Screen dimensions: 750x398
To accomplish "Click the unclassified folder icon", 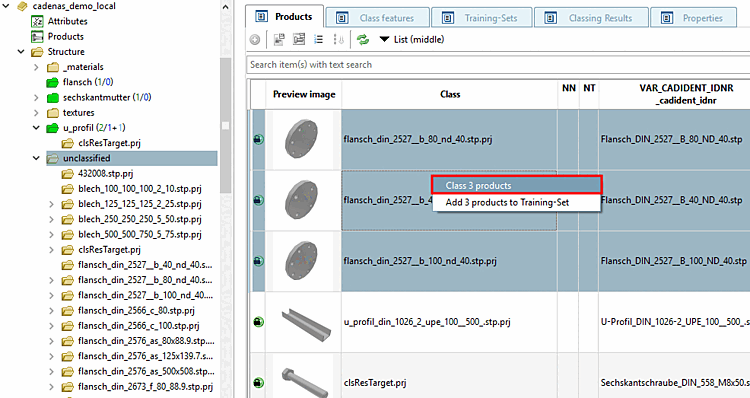I will click(52, 158).
